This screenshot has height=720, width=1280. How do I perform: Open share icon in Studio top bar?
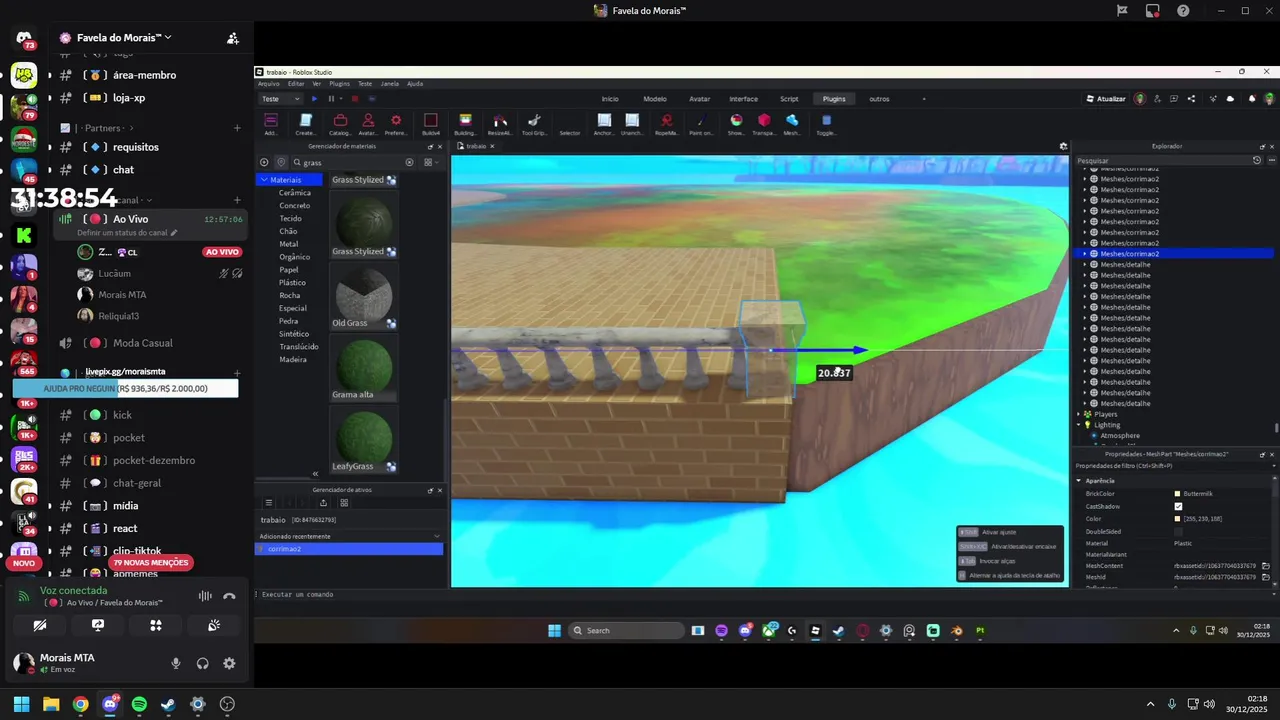pos(1191,99)
